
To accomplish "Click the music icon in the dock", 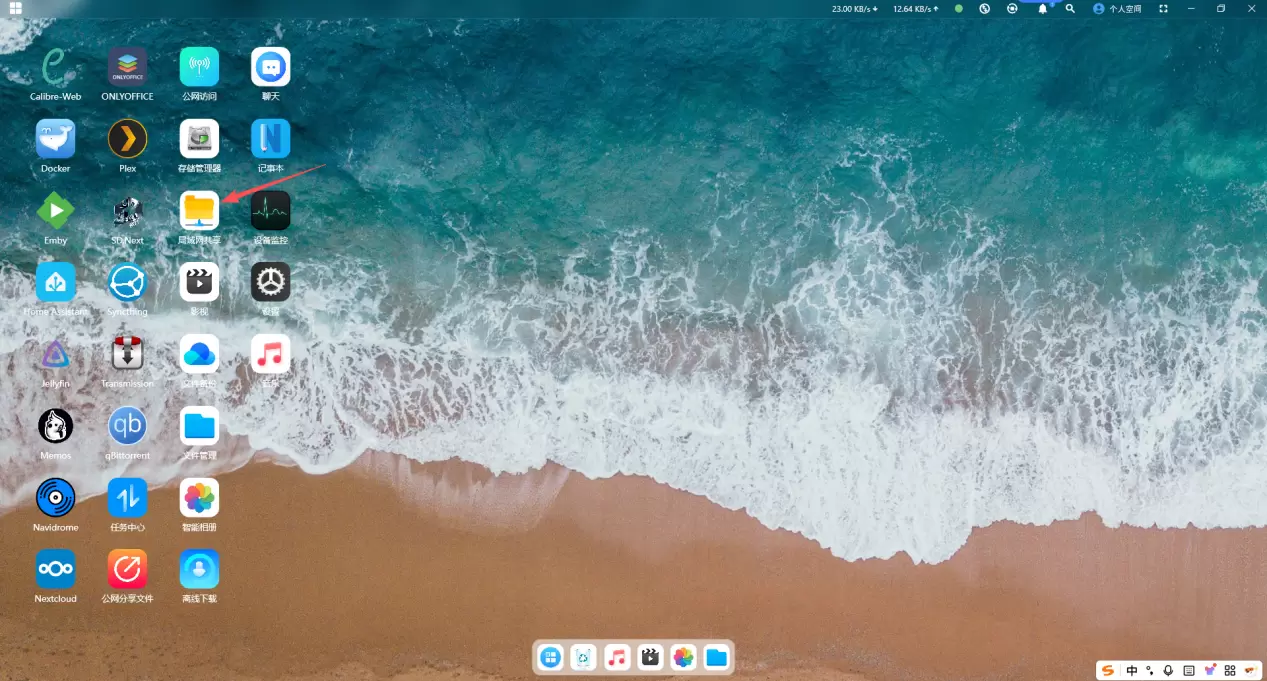I will [x=617, y=657].
